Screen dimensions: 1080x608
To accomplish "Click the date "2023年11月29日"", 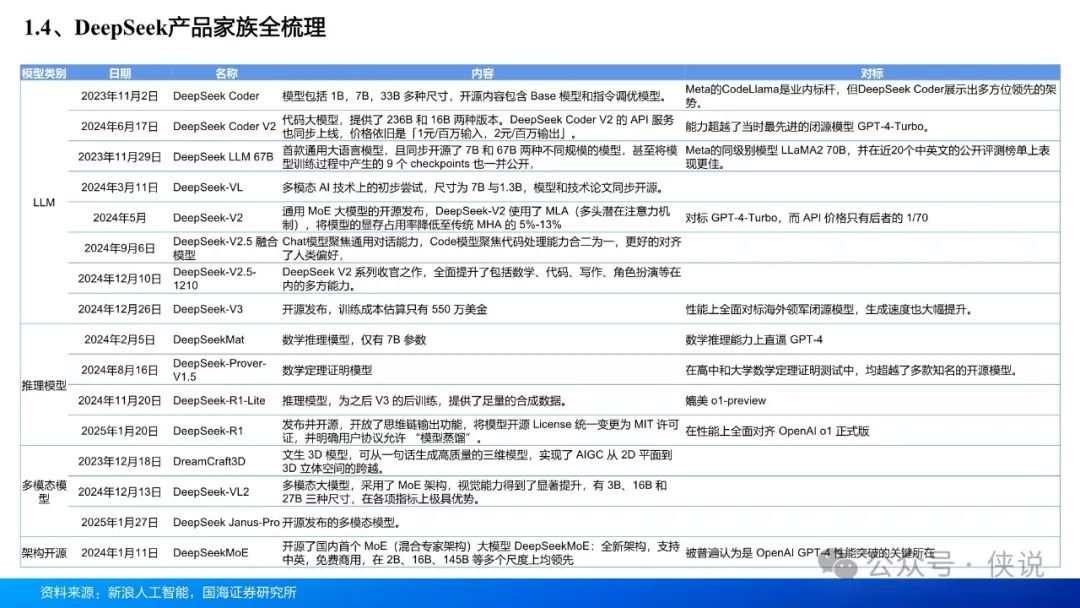I will 120,156.
